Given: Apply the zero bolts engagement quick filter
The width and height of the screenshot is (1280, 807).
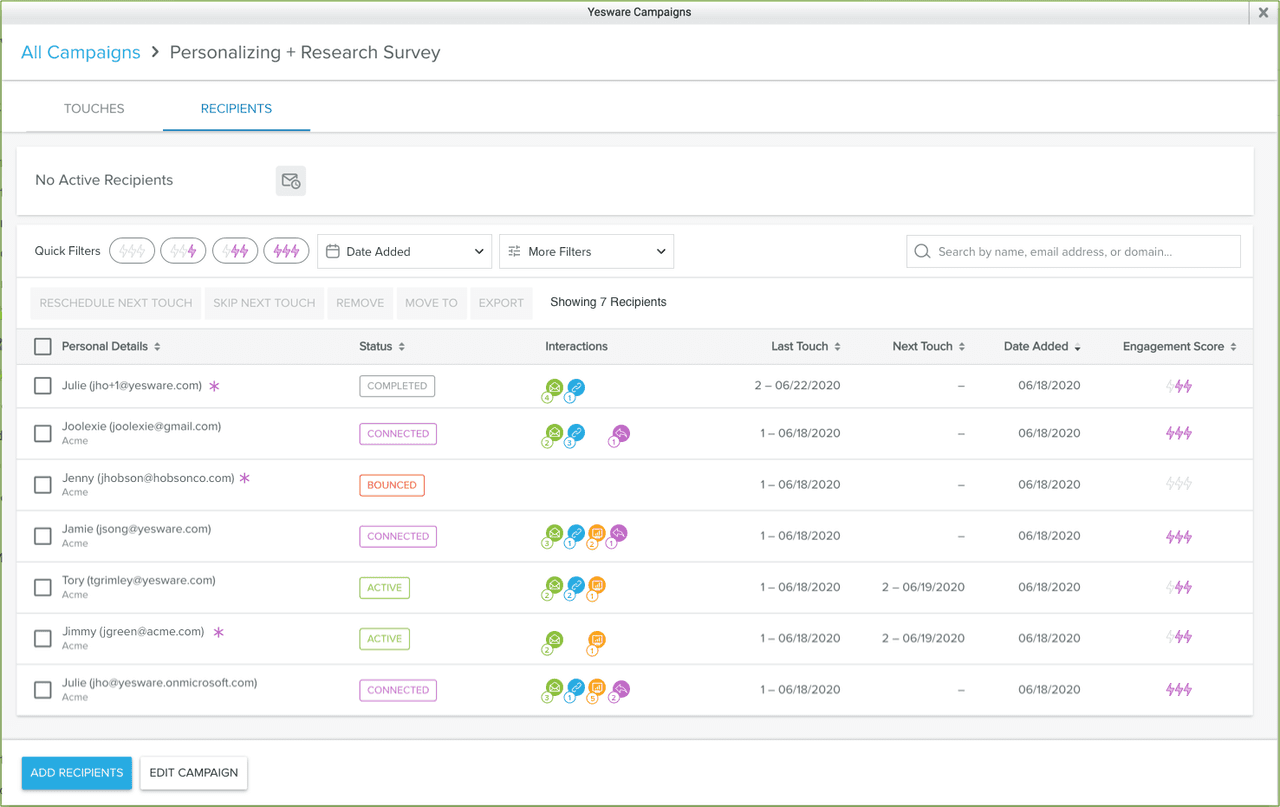Looking at the screenshot, I should pyautogui.click(x=132, y=251).
